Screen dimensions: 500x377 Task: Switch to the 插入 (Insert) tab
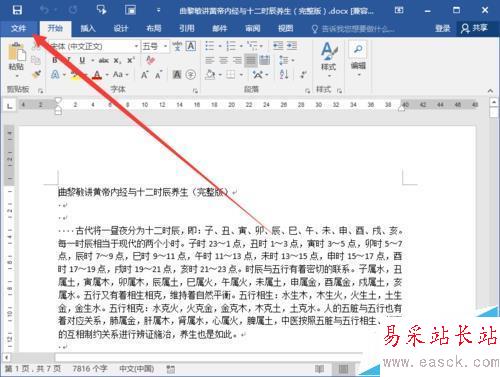[x=88, y=29]
